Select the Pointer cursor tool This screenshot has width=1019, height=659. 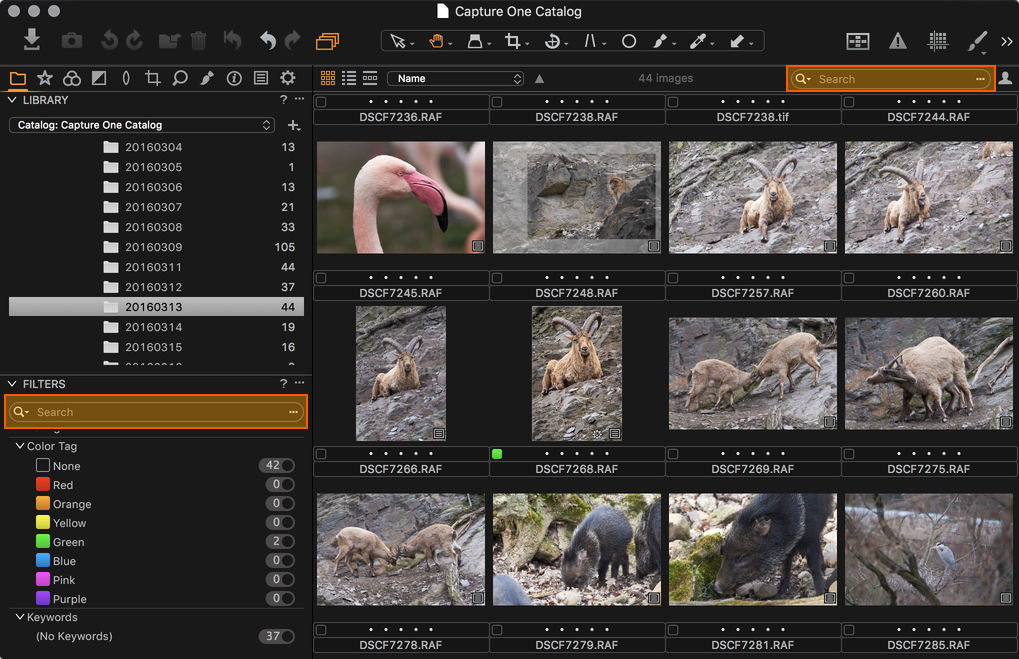pos(398,42)
